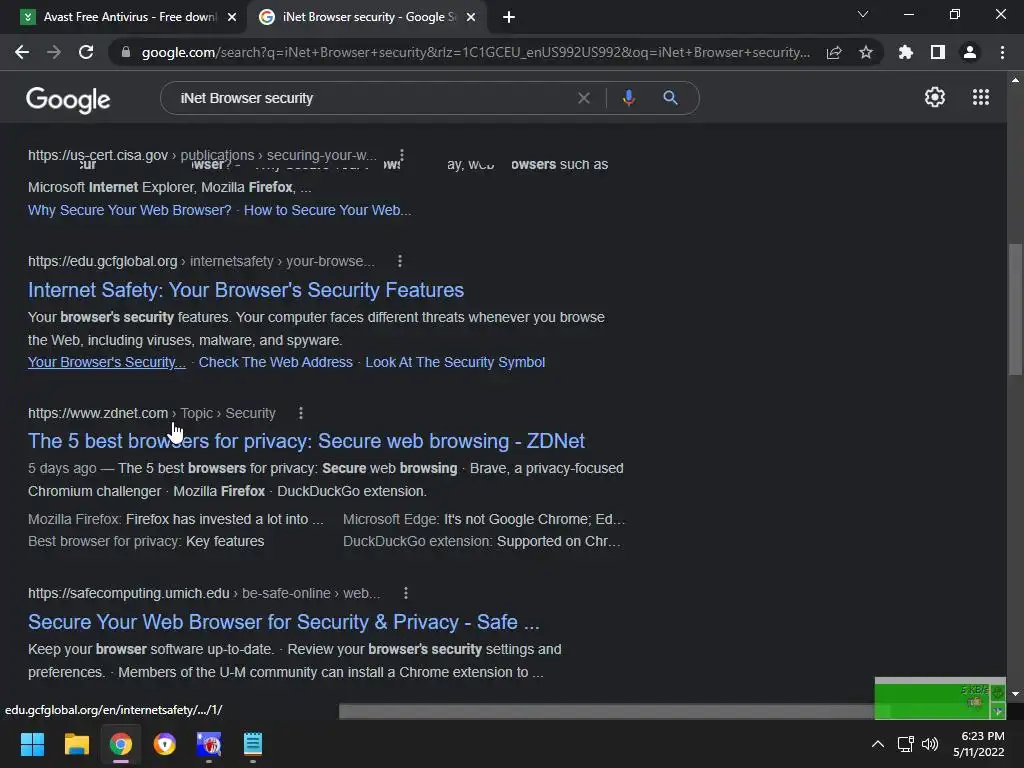Click the scrollbar down arrow
Screen dimensions: 1024x768
coord(1015,694)
